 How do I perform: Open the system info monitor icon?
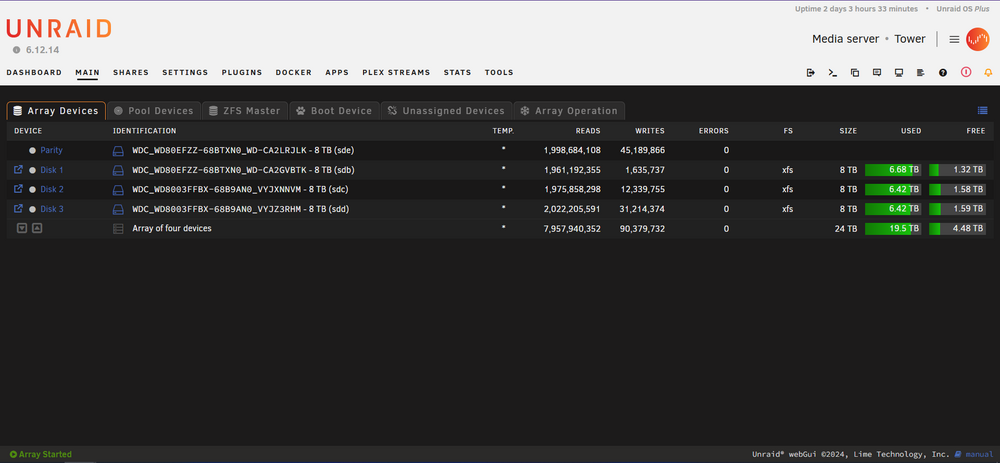(899, 73)
